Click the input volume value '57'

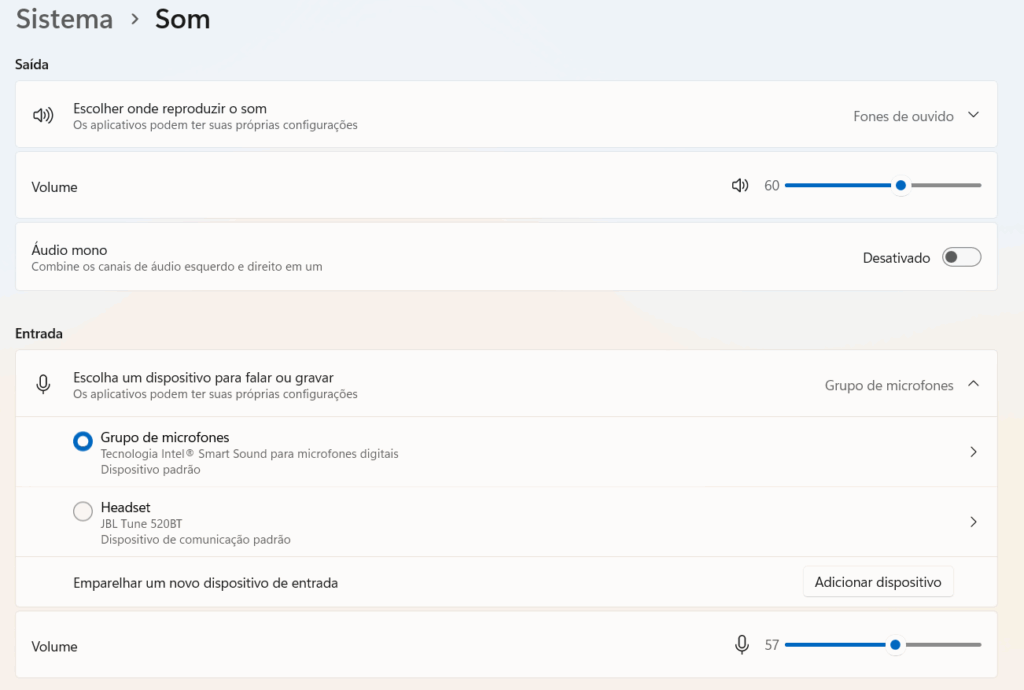tap(771, 644)
